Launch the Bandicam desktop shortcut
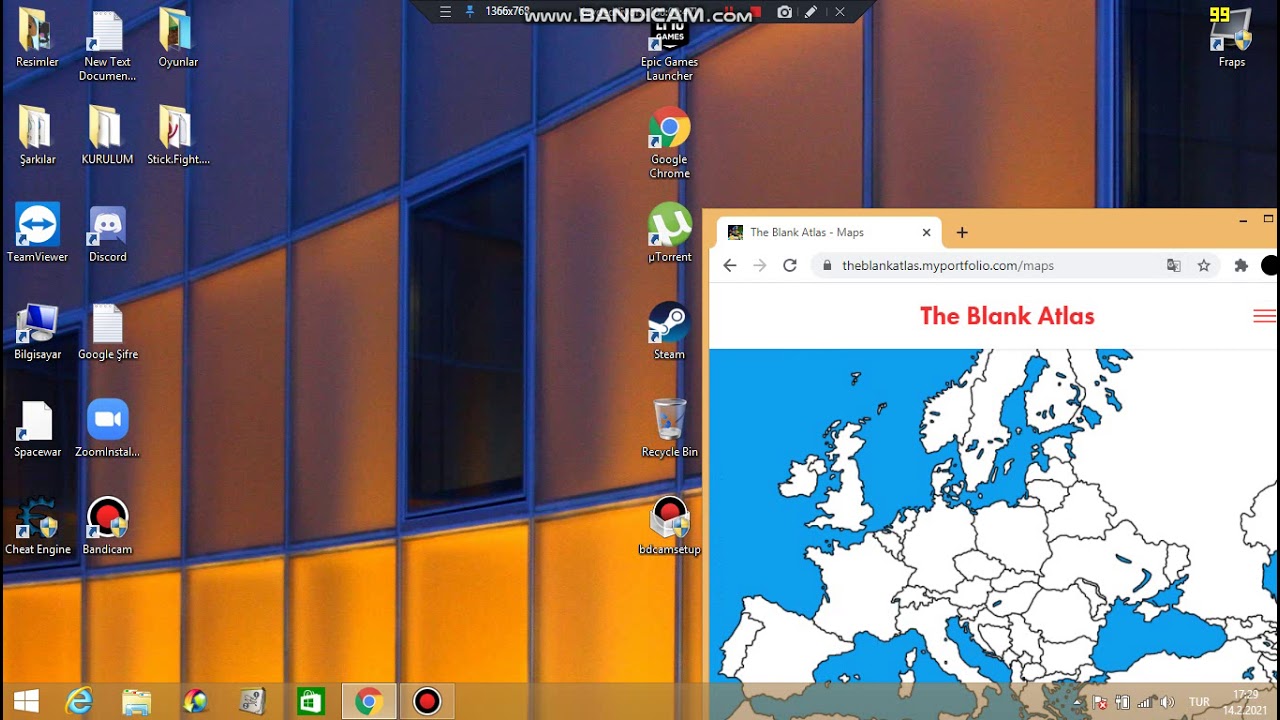Image resolution: width=1280 pixels, height=720 pixels. click(107, 526)
